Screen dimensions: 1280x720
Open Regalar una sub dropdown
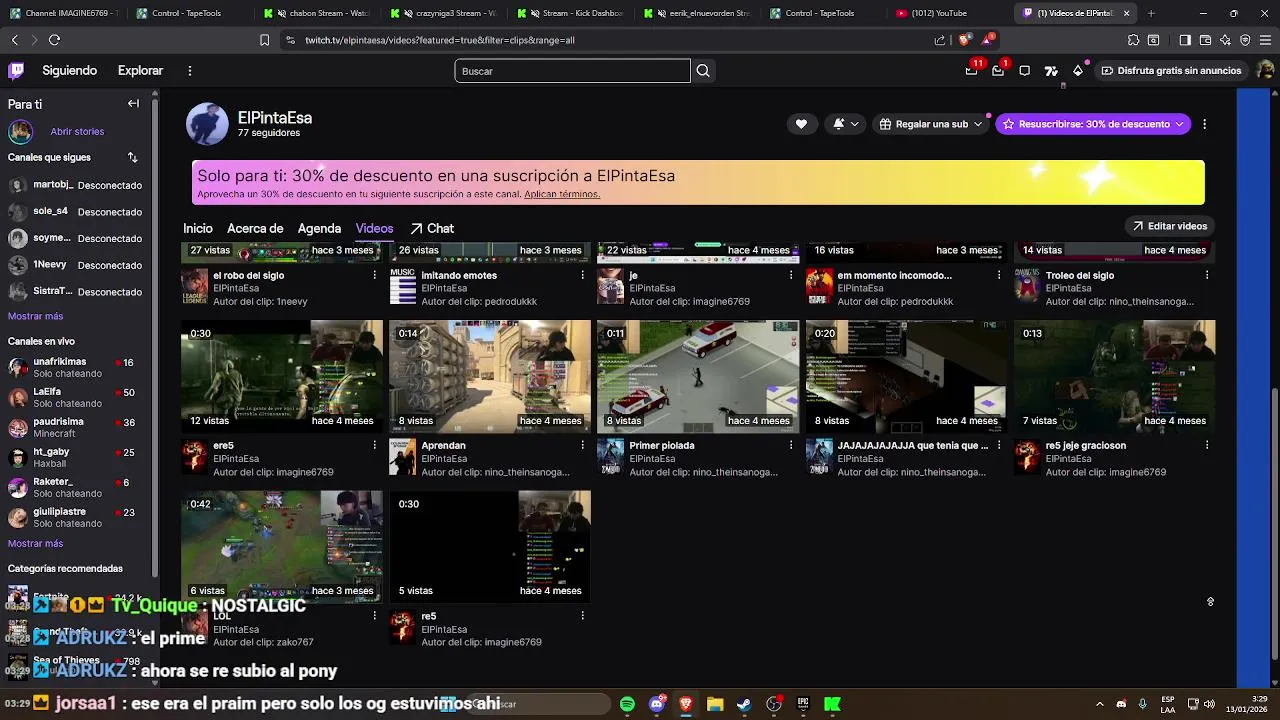point(931,124)
